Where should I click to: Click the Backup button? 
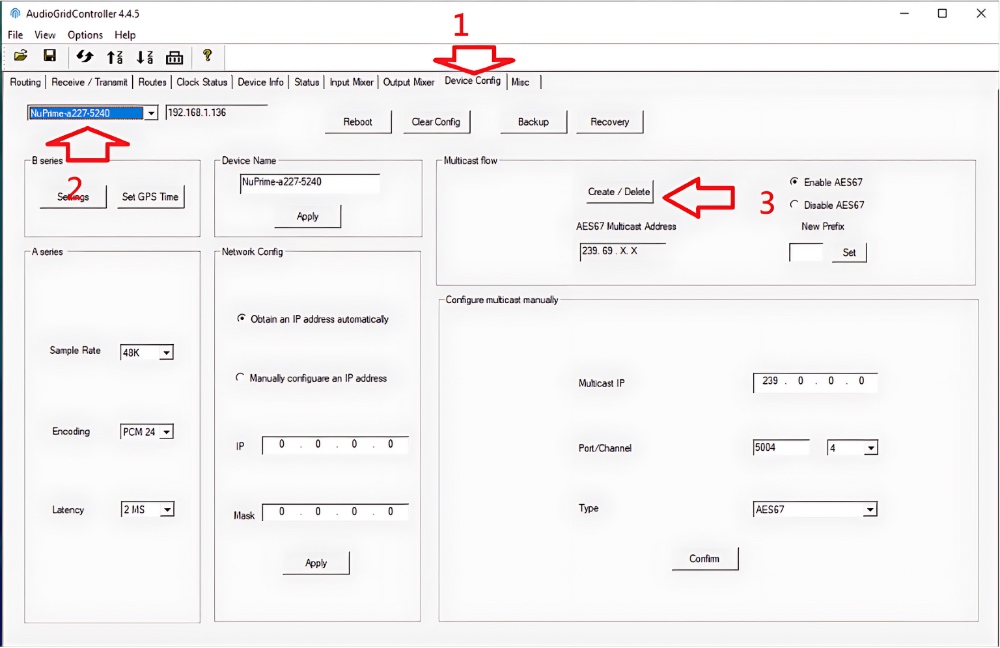(x=533, y=122)
